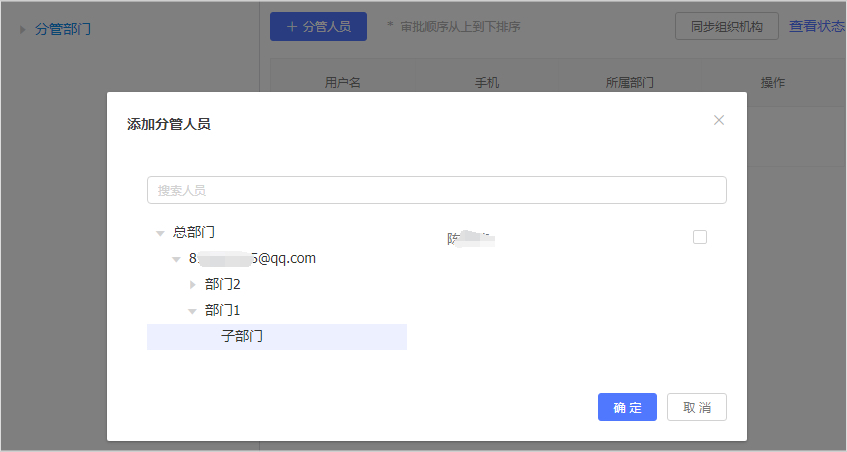The image size is (847, 452).
Task: Click the 搜索人员 search field
Action: (436, 190)
